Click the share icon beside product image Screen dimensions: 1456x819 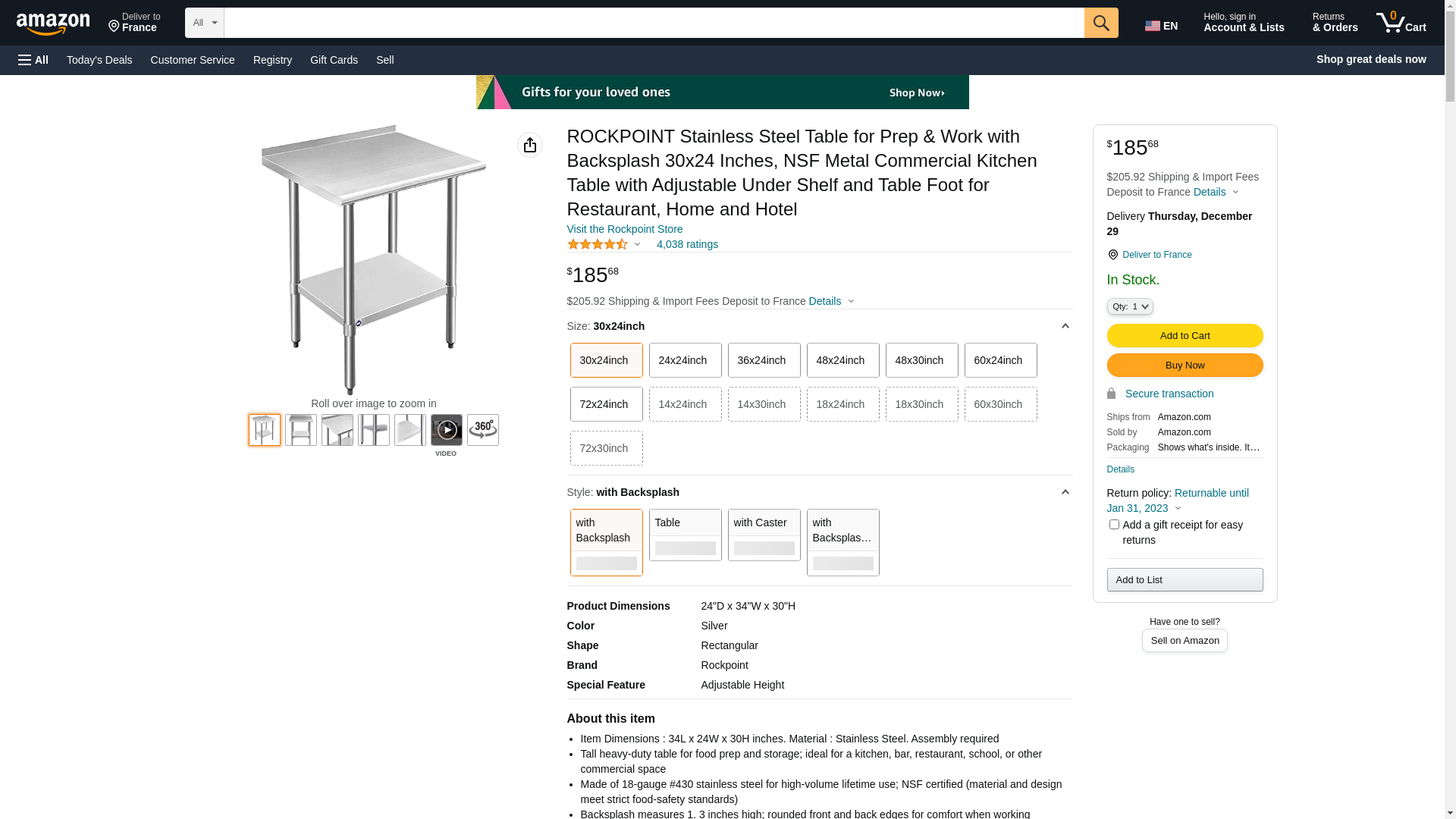tap(530, 145)
